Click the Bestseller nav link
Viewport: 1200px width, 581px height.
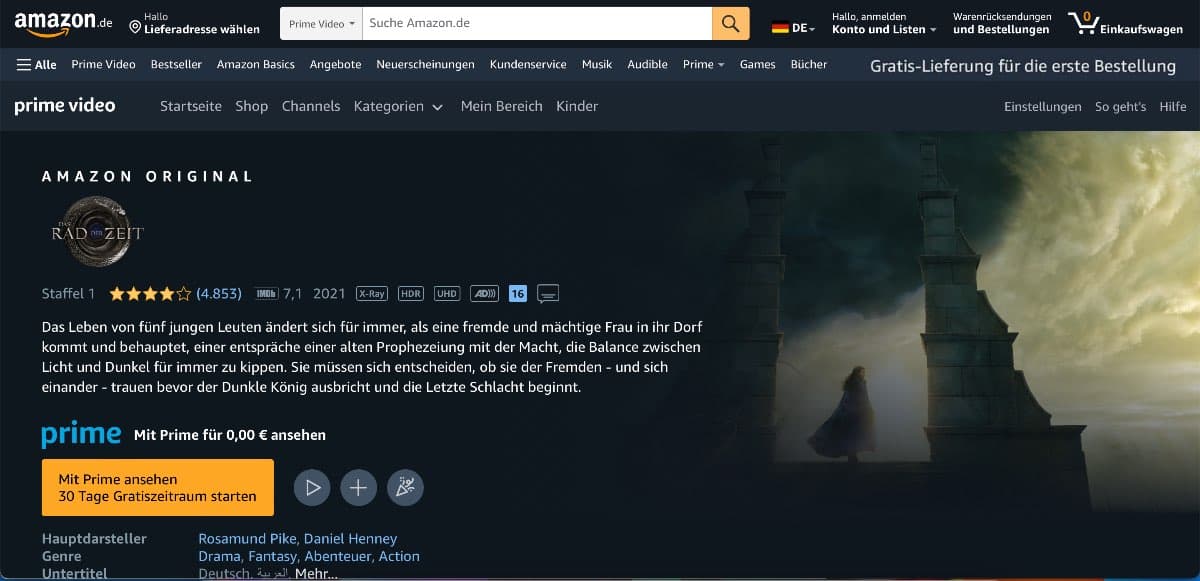pyautogui.click(x=176, y=64)
